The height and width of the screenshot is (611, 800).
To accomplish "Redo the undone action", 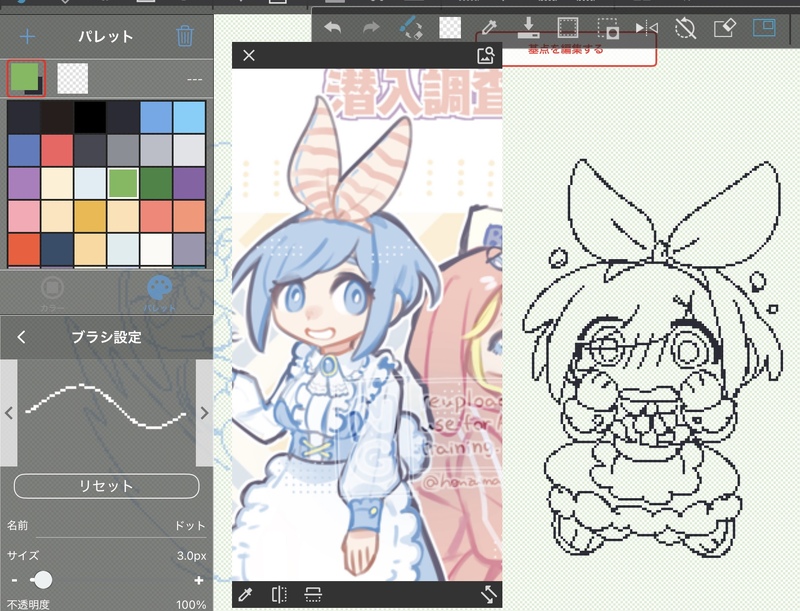I will pyautogui.click(x=371, y=27).
